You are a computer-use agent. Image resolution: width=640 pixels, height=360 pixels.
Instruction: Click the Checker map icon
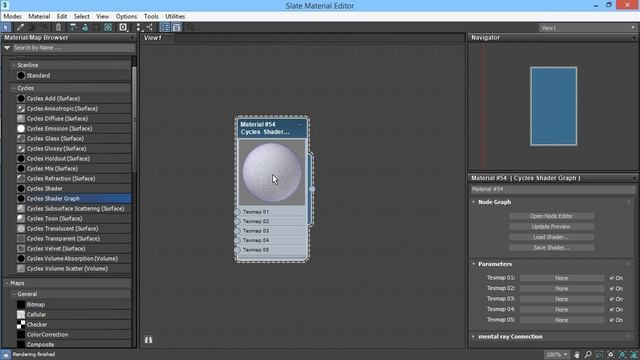coord(21,324)
